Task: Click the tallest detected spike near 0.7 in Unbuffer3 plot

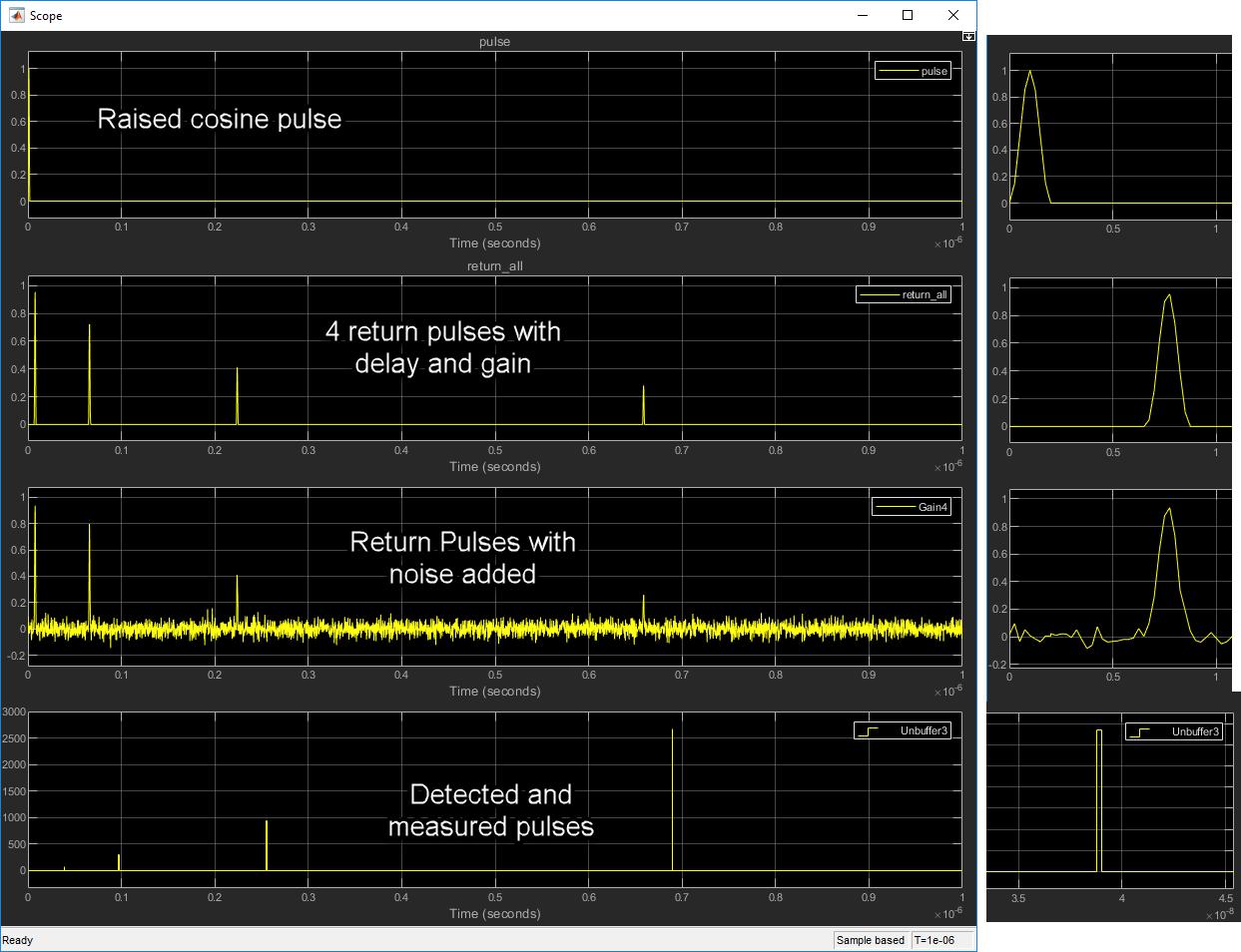Action: pyautogui.click(x=672, y=798)
